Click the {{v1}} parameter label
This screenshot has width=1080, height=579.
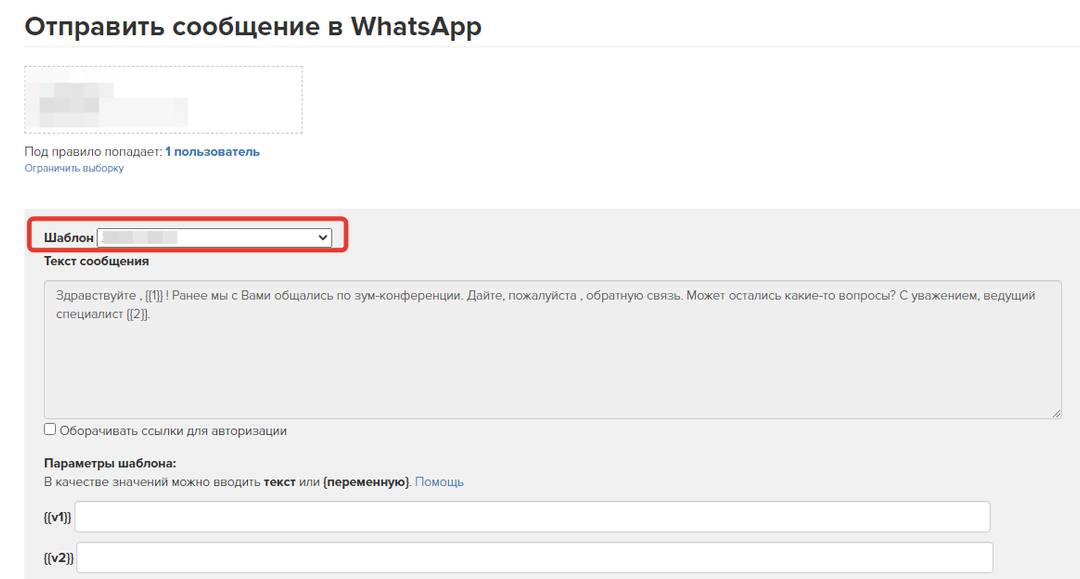click(x=58, y=518)
